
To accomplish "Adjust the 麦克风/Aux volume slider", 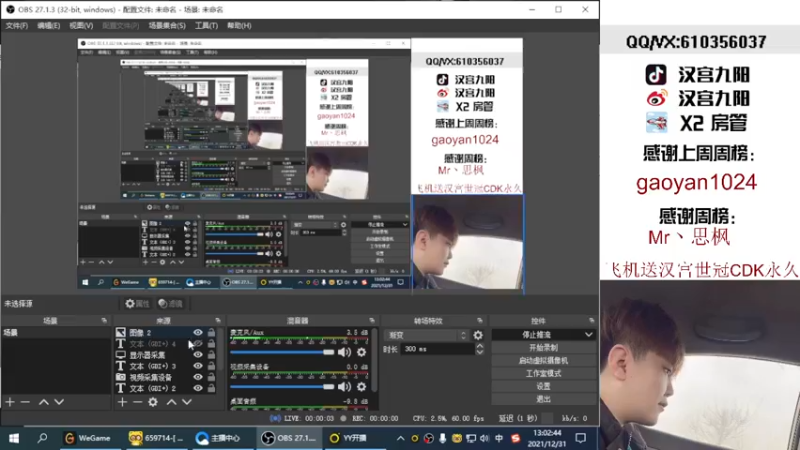I will tap(282, 352).
